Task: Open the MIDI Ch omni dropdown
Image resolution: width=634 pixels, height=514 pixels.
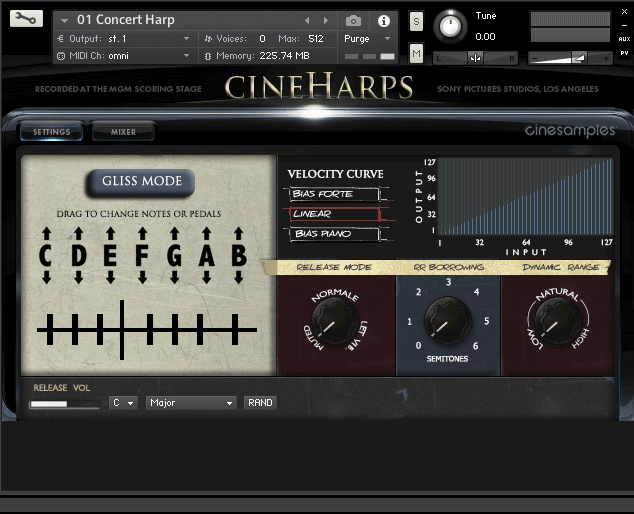Action: pyautogui.click(x=123, y=56)
